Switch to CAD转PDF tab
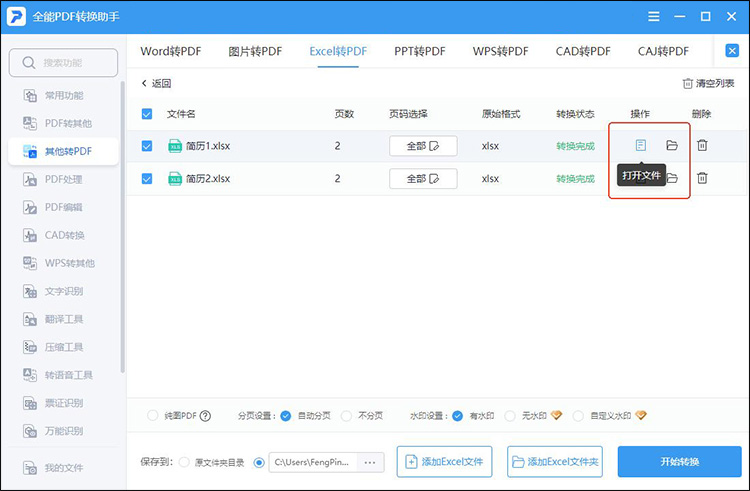Image resolution: width=750 pixels, height=491 pixels. 583,51
